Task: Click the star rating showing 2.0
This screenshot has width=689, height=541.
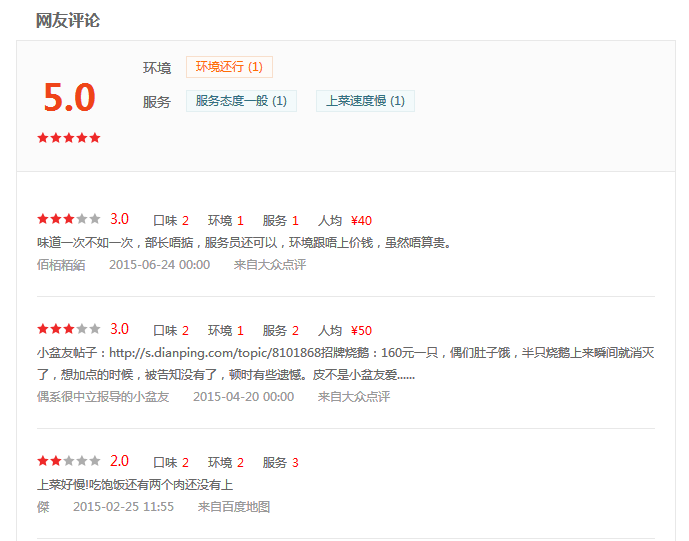Action: (69, 461)
